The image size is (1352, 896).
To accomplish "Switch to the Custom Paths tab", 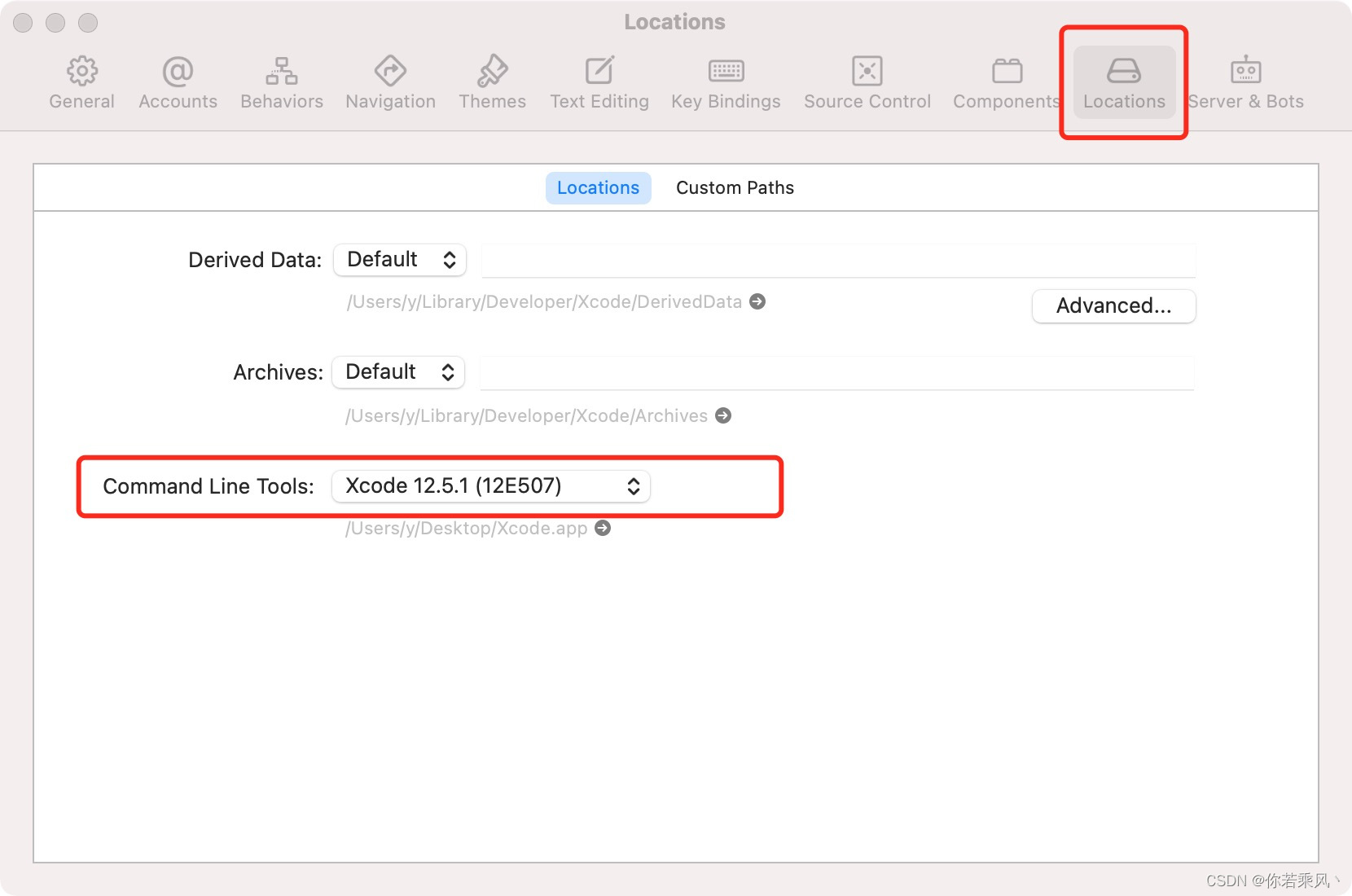I will point(734,187).
